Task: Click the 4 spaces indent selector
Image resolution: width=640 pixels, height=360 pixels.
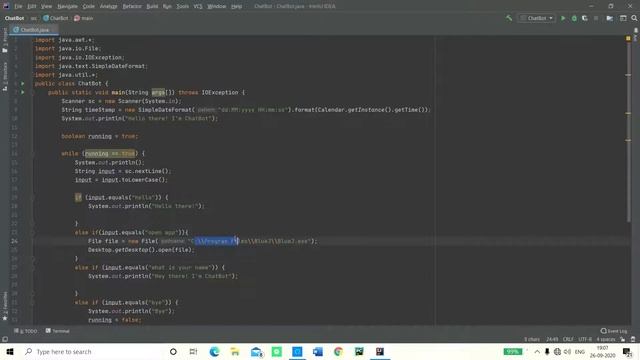Action: coord(606,339)
